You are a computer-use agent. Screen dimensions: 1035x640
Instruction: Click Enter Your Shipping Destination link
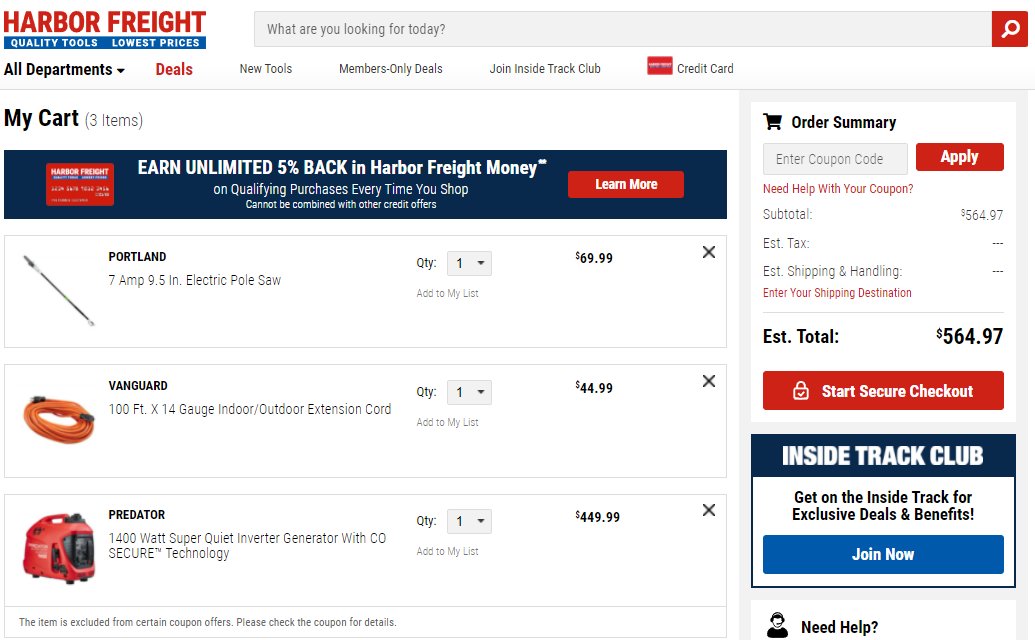click(x=837, y=293)
